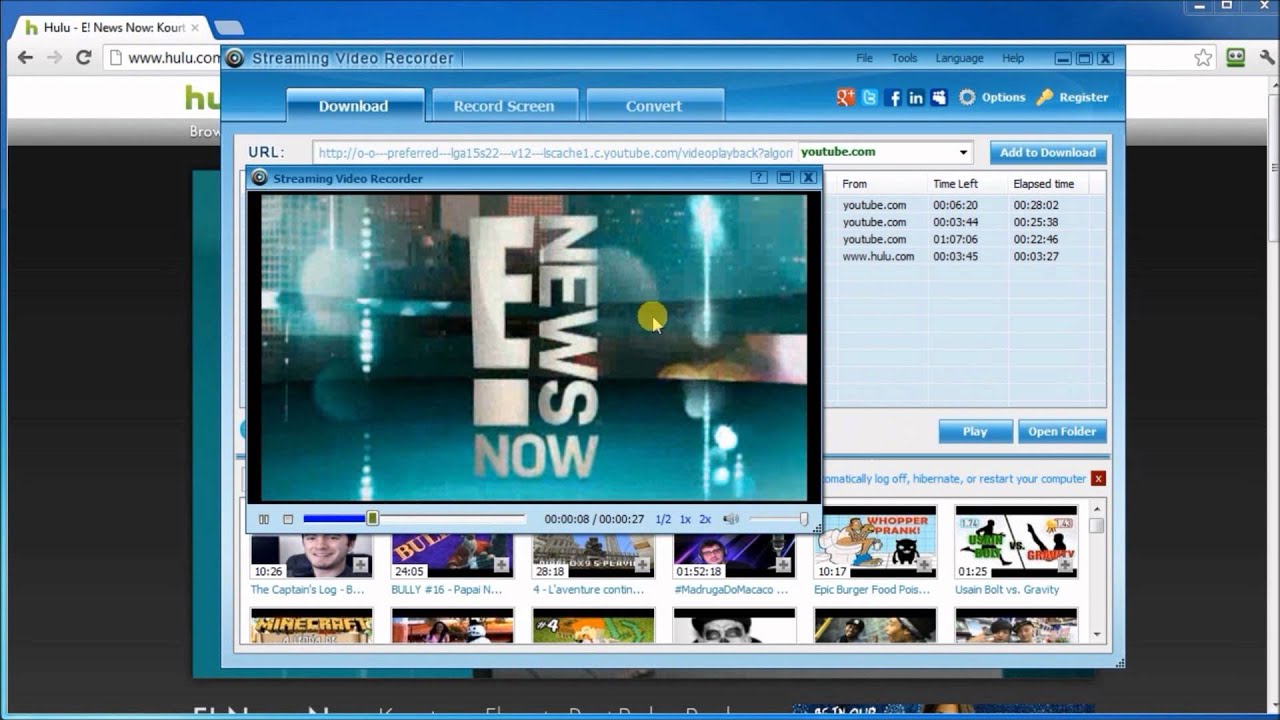Click the Add to Download button
Image resolution: width=1280 pixels, height=720 pixels.
(x=1048, y=152)
